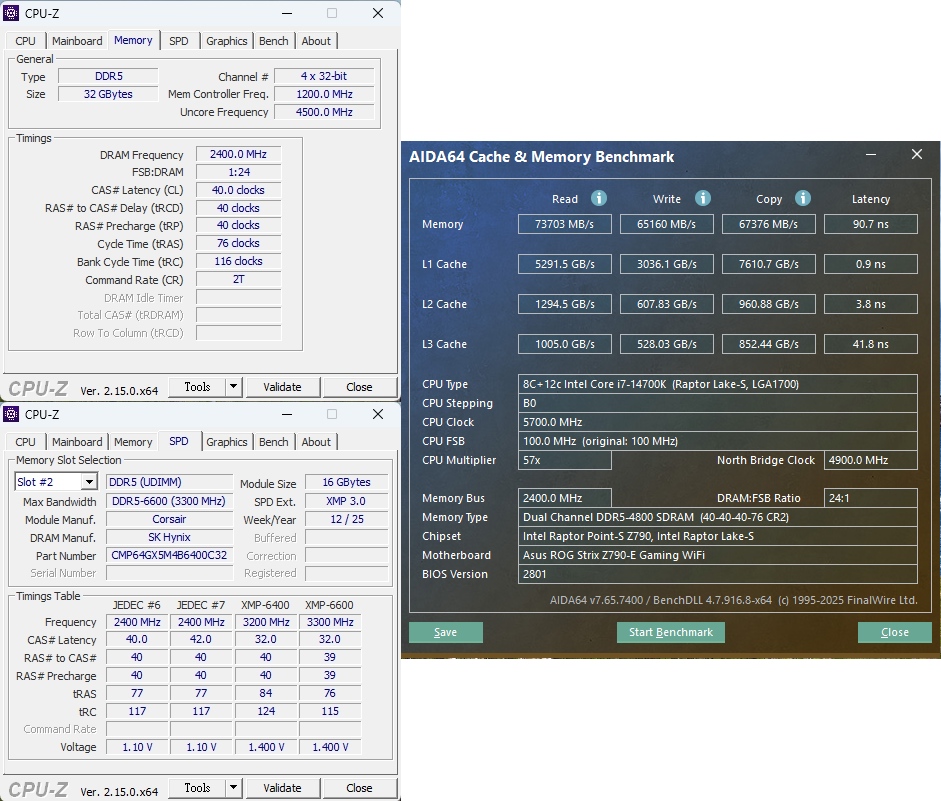Click Close button in top CPU-Z window

pos(359,387)
